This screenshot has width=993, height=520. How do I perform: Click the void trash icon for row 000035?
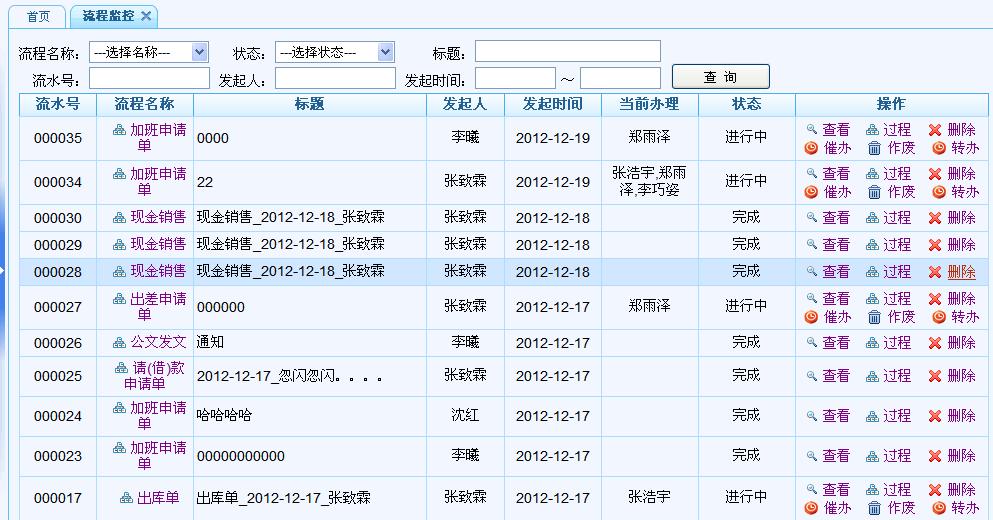click(x=874, y=148)
